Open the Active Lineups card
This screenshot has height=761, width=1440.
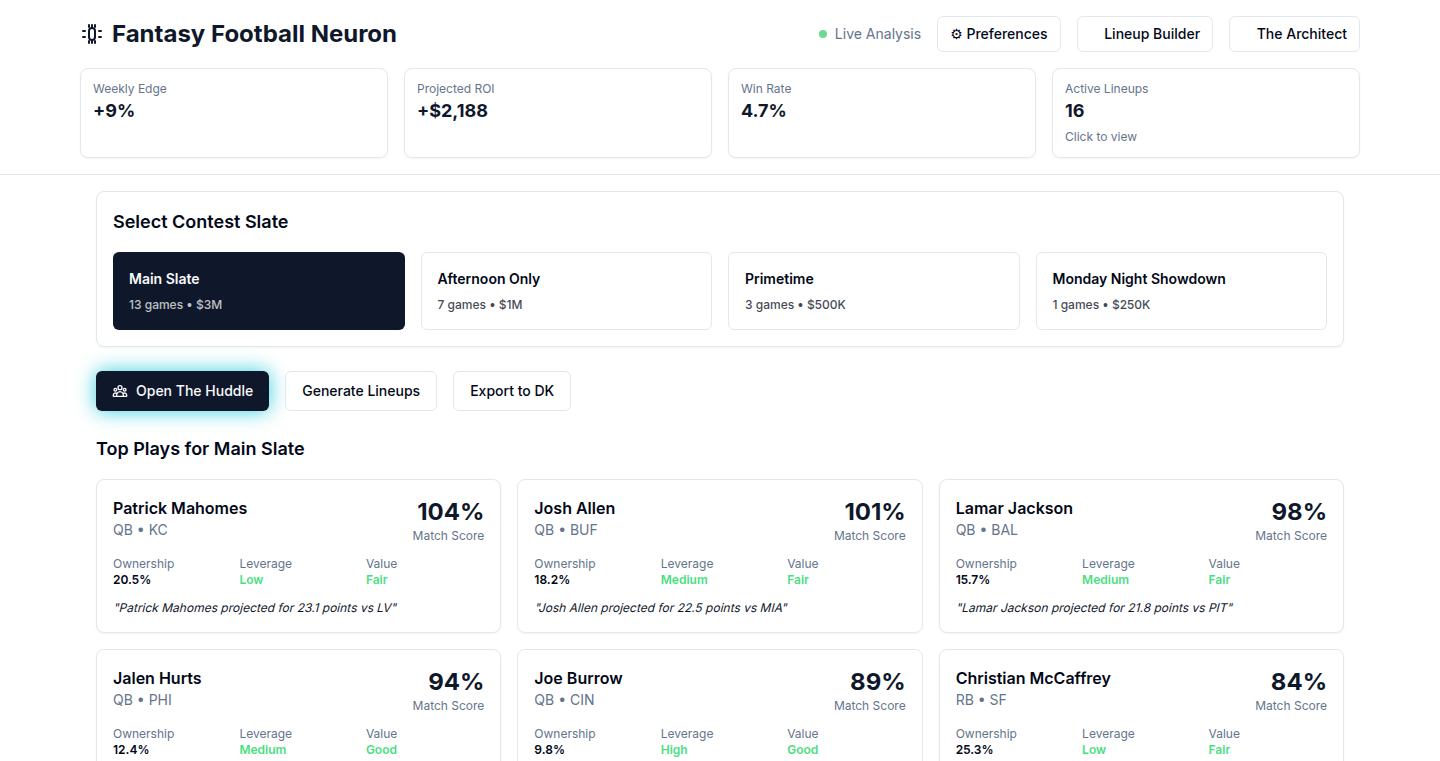click(1206, 113)
